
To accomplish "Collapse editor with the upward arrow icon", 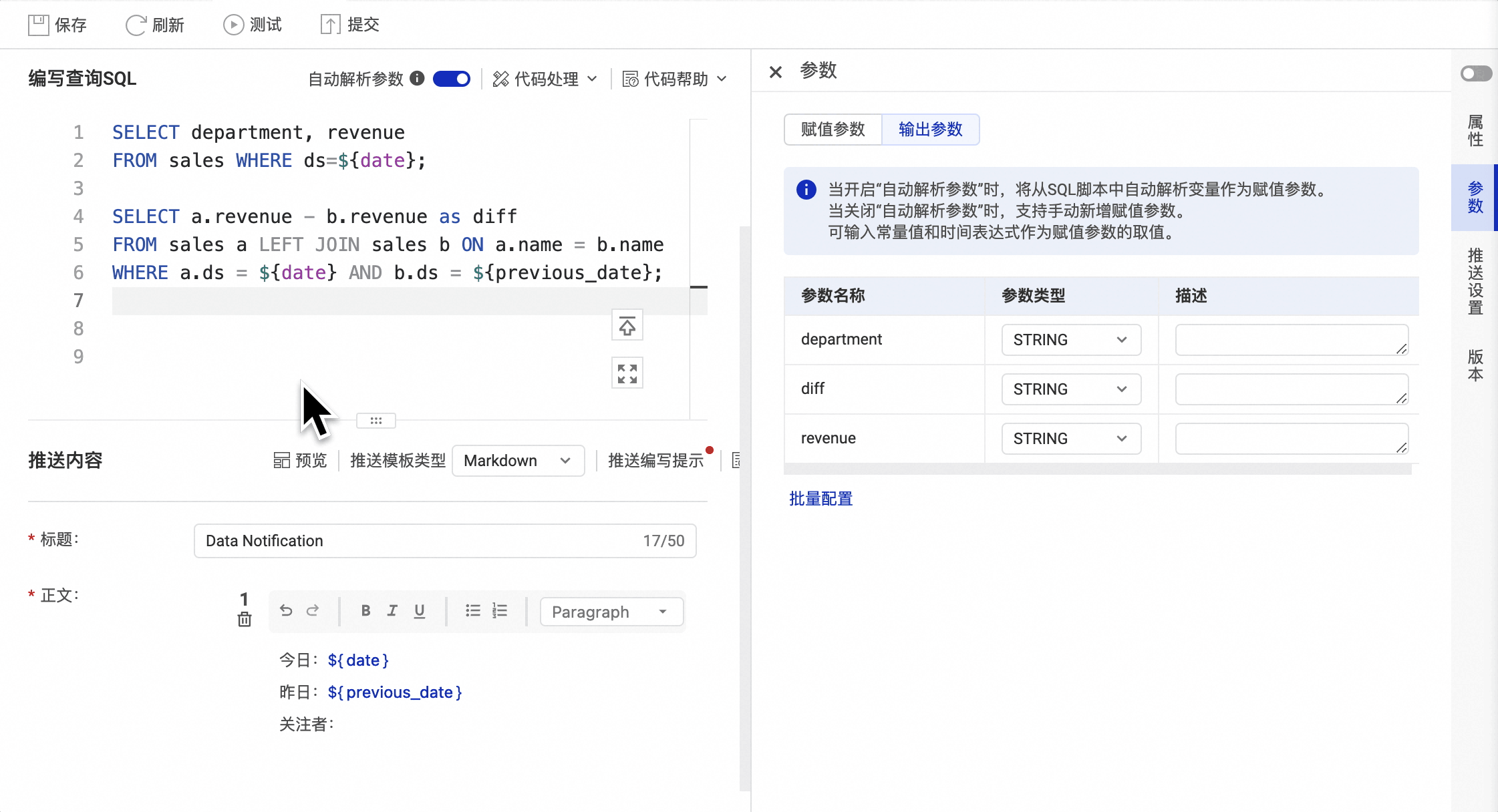I will pos(626,326).
